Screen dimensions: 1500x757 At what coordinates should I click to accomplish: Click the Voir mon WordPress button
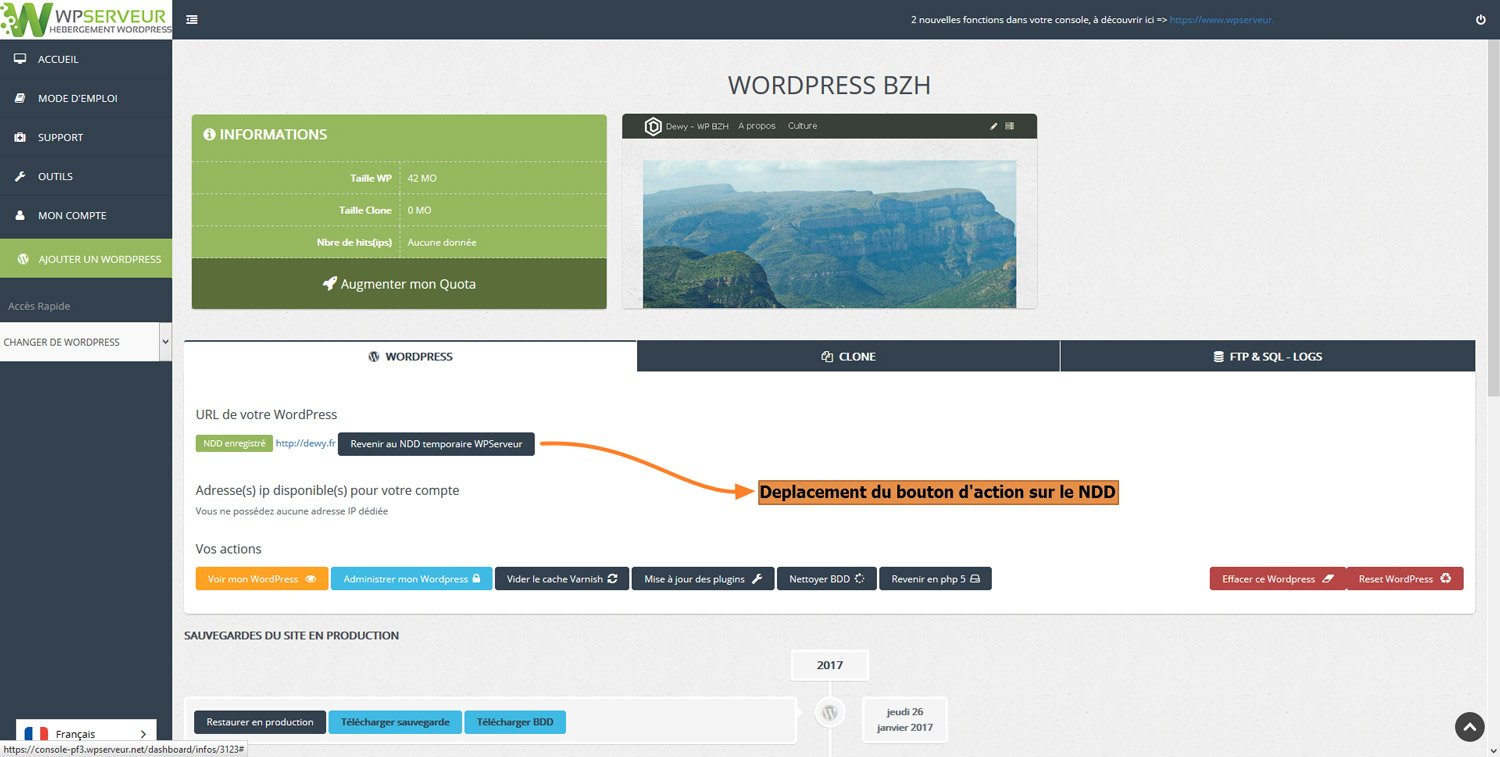(262, 579)
